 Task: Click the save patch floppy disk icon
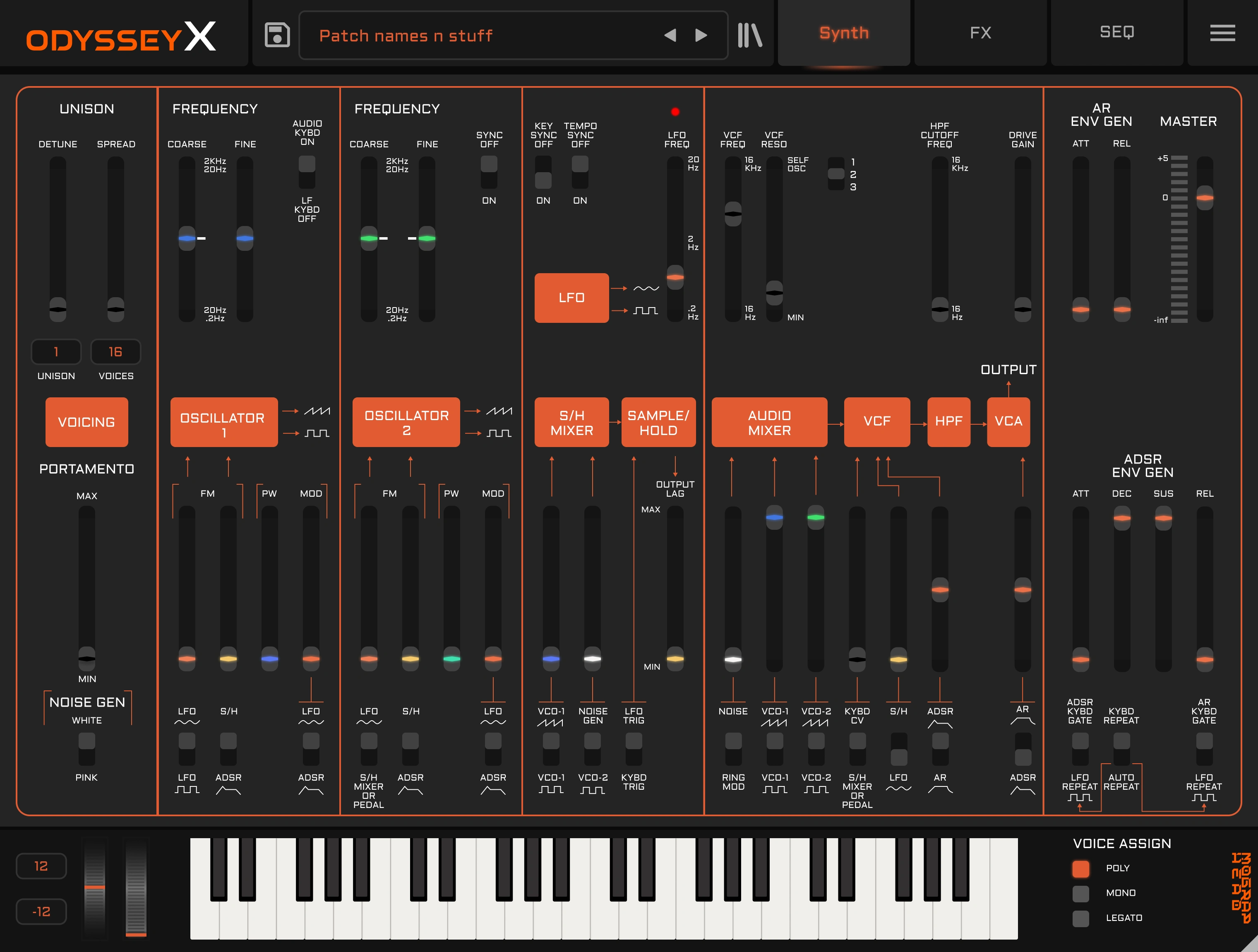(277, 35)
